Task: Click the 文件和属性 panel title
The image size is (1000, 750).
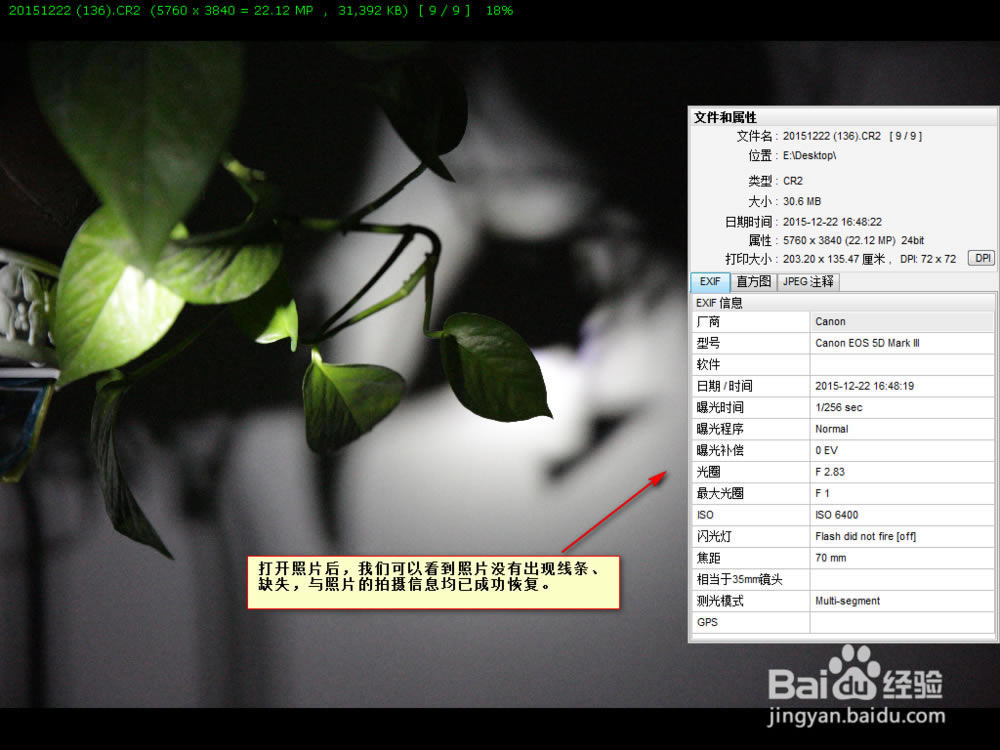Action: tap(725, 117)
